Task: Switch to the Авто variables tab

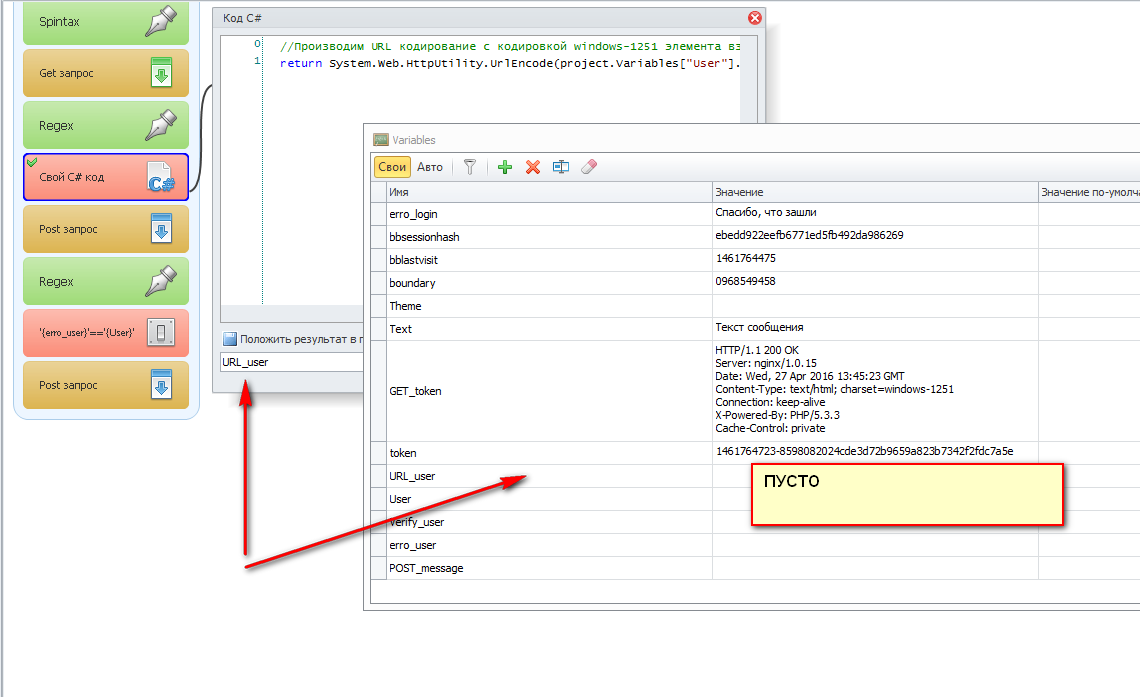Action: coord(430,167)
